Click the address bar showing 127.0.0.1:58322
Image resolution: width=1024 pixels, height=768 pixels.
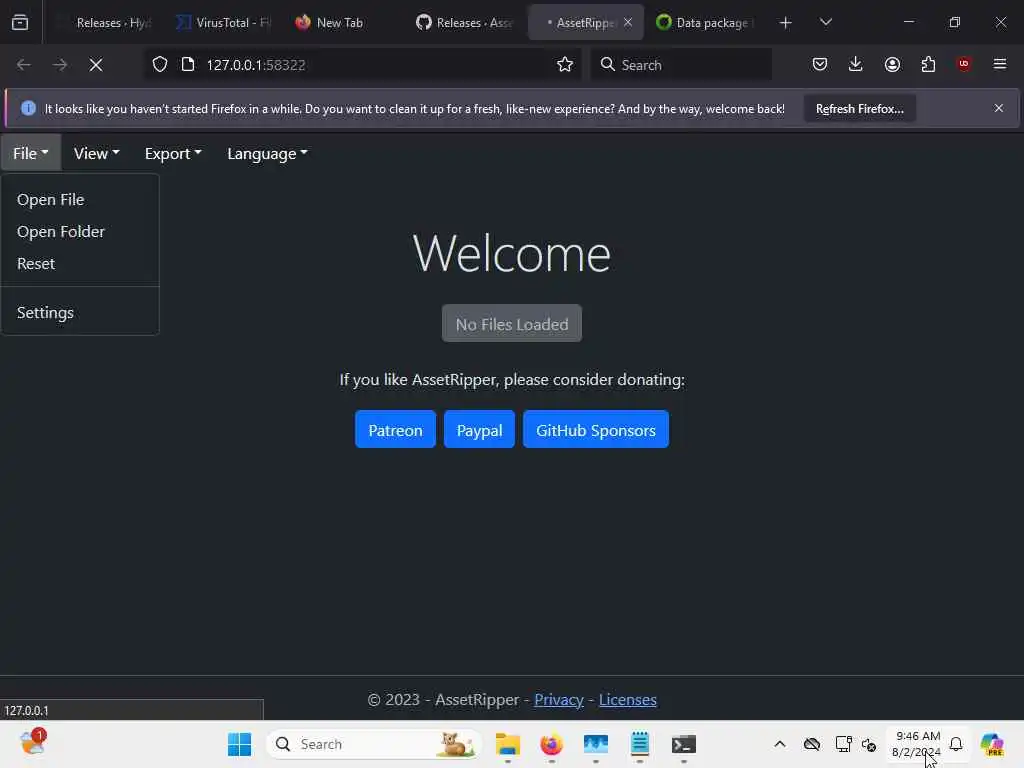coord(362,65)
